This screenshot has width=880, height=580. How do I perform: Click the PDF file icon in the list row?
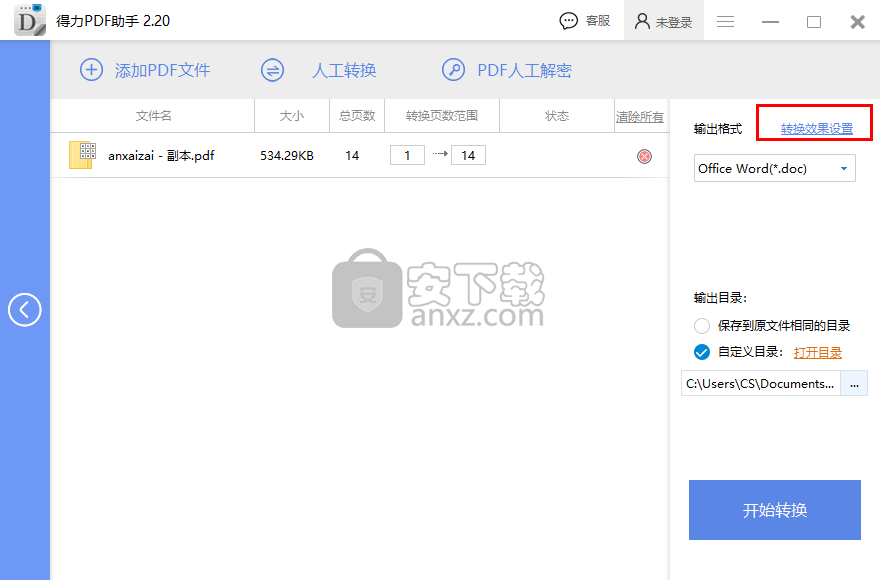tap(82, 155)
